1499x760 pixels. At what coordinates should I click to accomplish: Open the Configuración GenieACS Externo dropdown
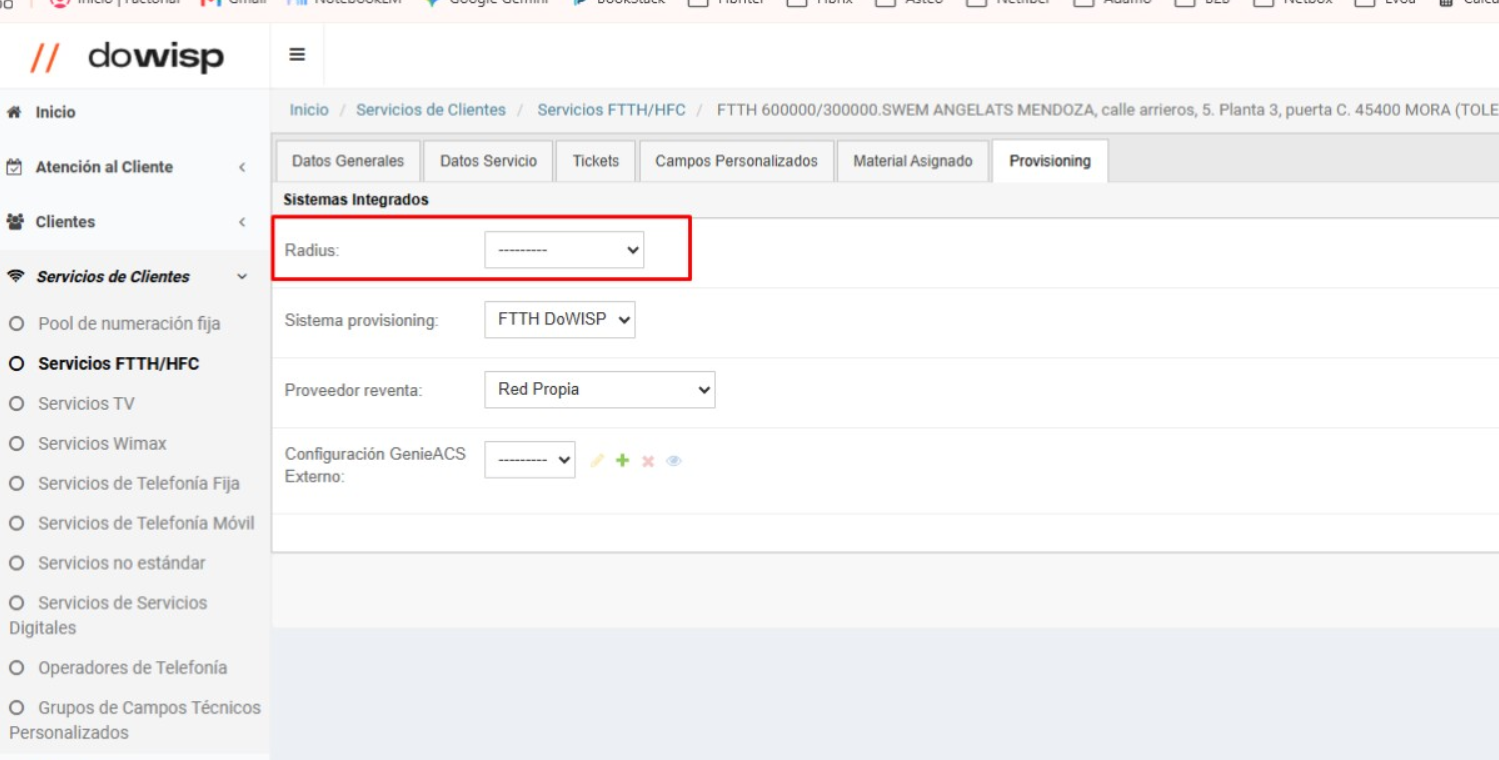(530, 460)
